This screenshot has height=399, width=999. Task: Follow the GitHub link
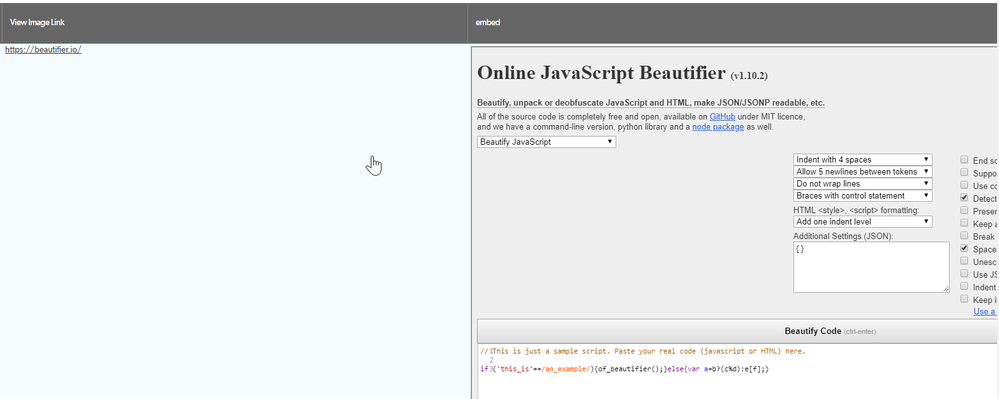click(x=722, y=117)
